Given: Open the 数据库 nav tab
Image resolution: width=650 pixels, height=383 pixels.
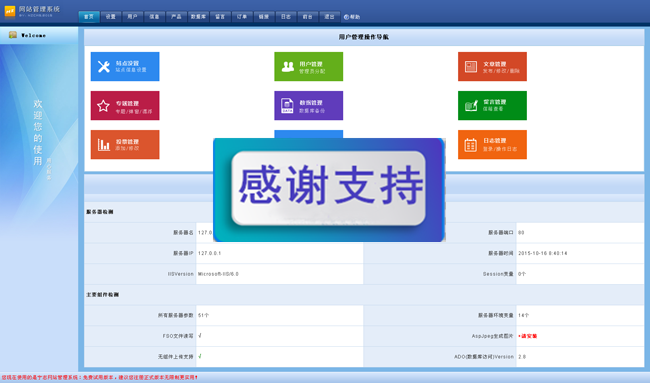Looking at the screenshot, I should [x=198, y=17].
